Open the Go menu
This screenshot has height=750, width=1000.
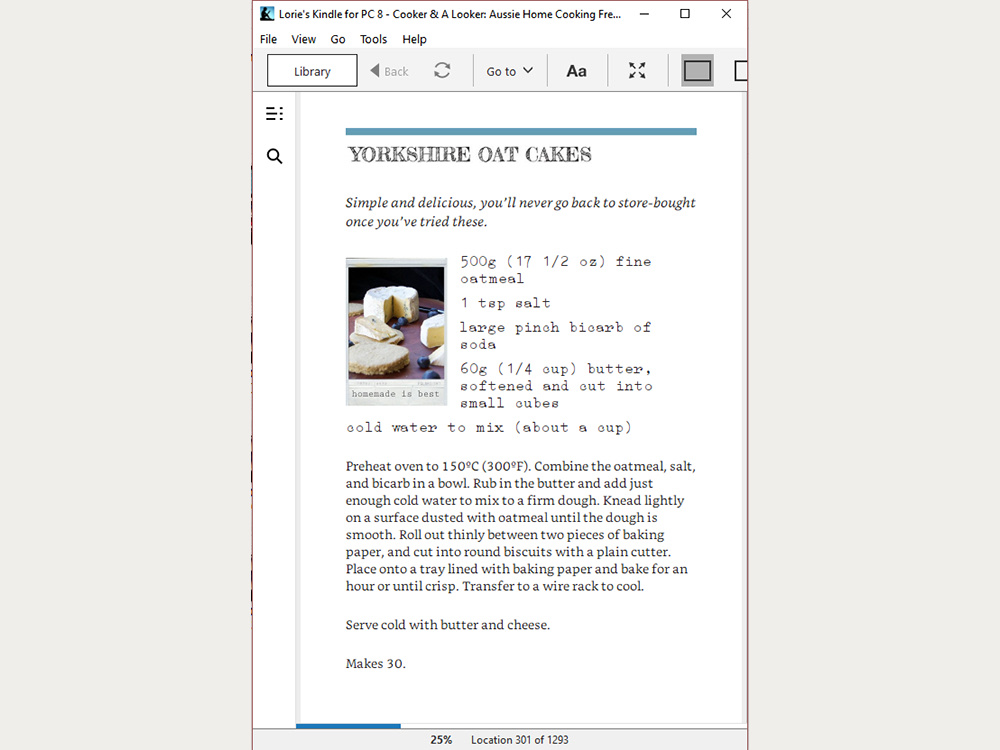338,39
